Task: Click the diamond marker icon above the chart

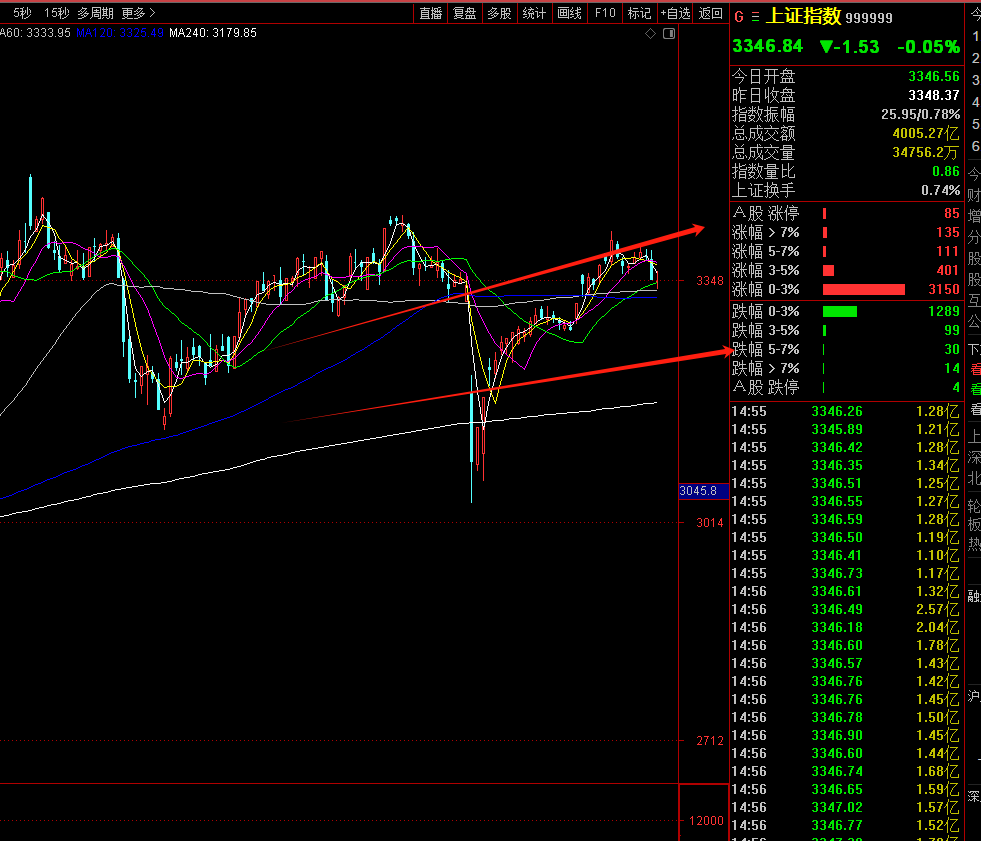Action: [x=651, y=34]
